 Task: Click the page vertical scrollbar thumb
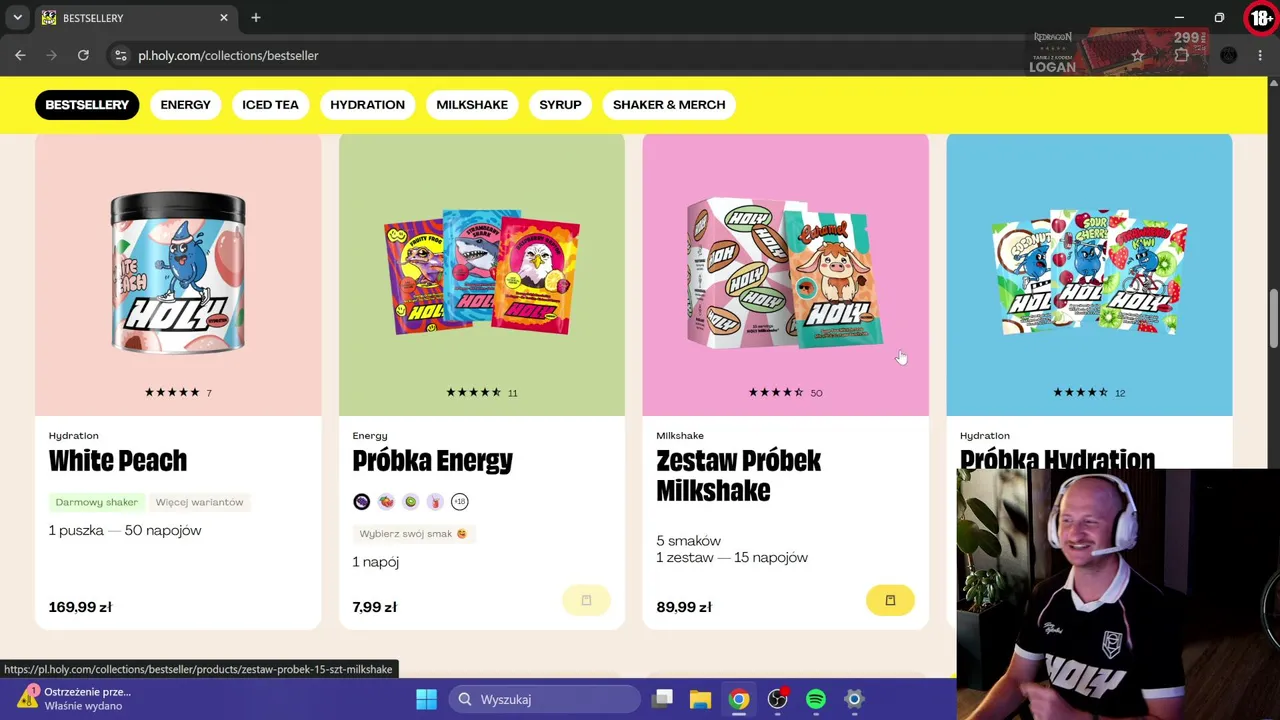(1273, 318)
